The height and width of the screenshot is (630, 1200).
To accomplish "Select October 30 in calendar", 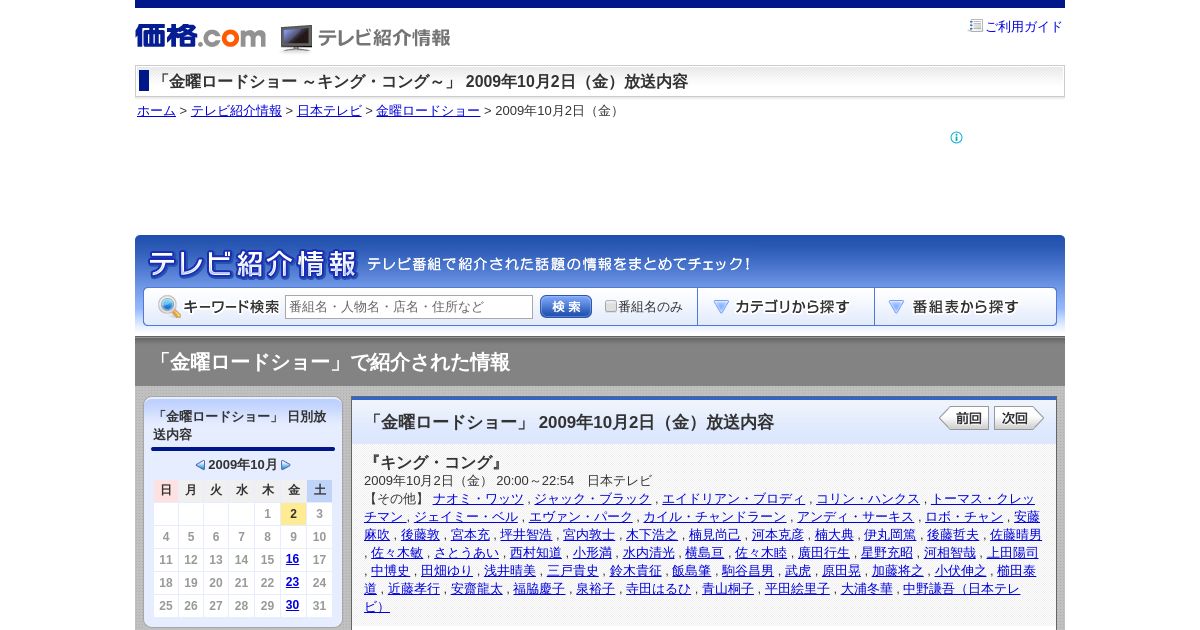I will 292,606.
